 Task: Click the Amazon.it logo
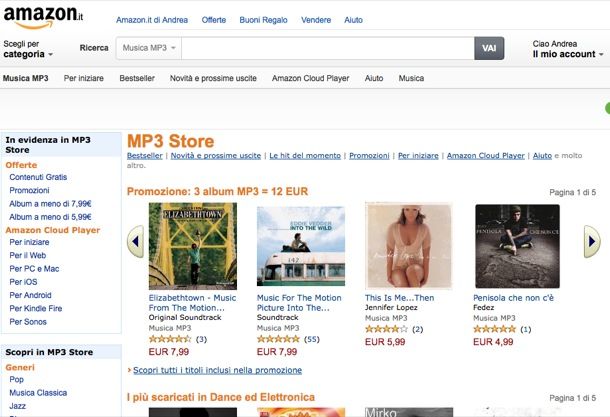coord(43,18)
